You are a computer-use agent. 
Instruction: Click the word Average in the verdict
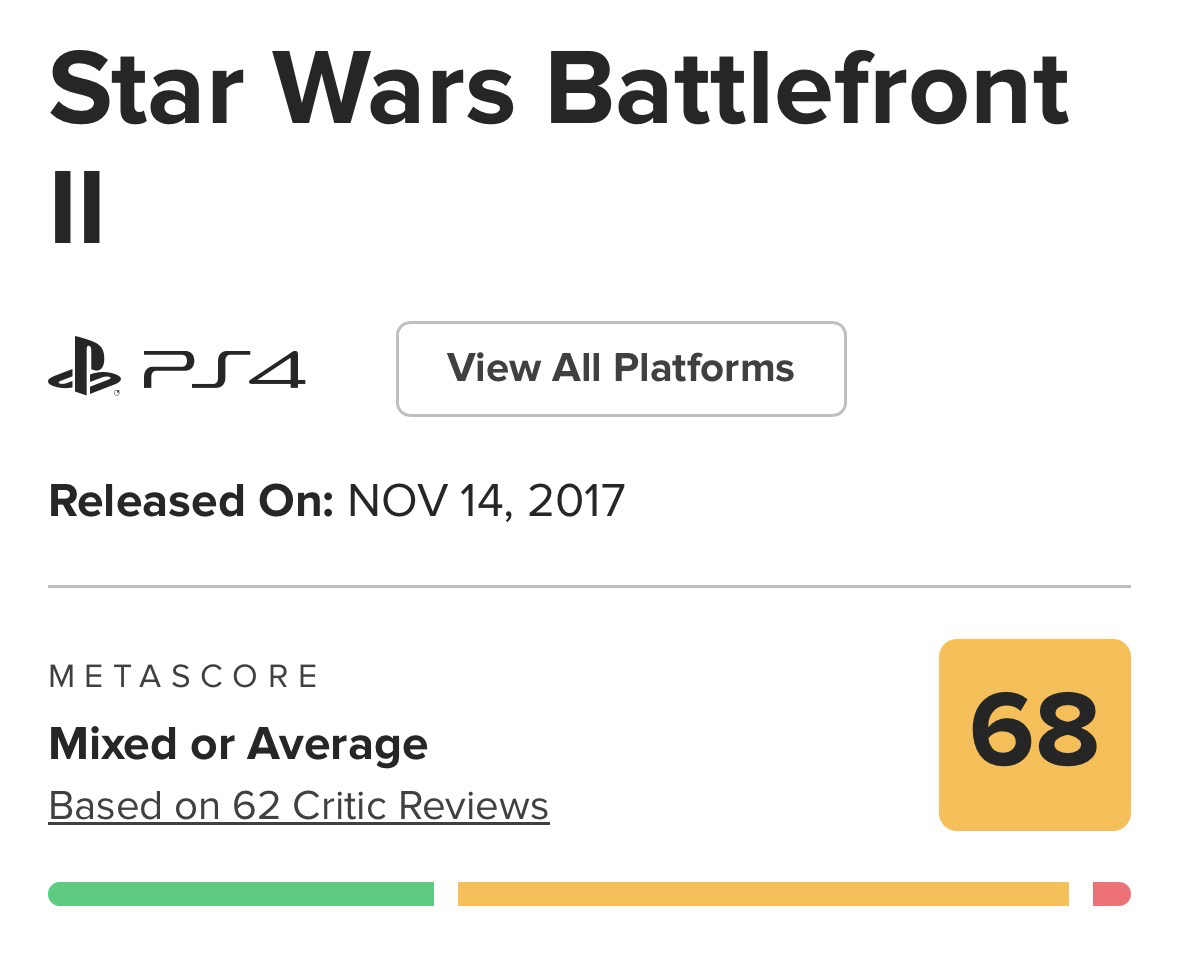[337, 744]
